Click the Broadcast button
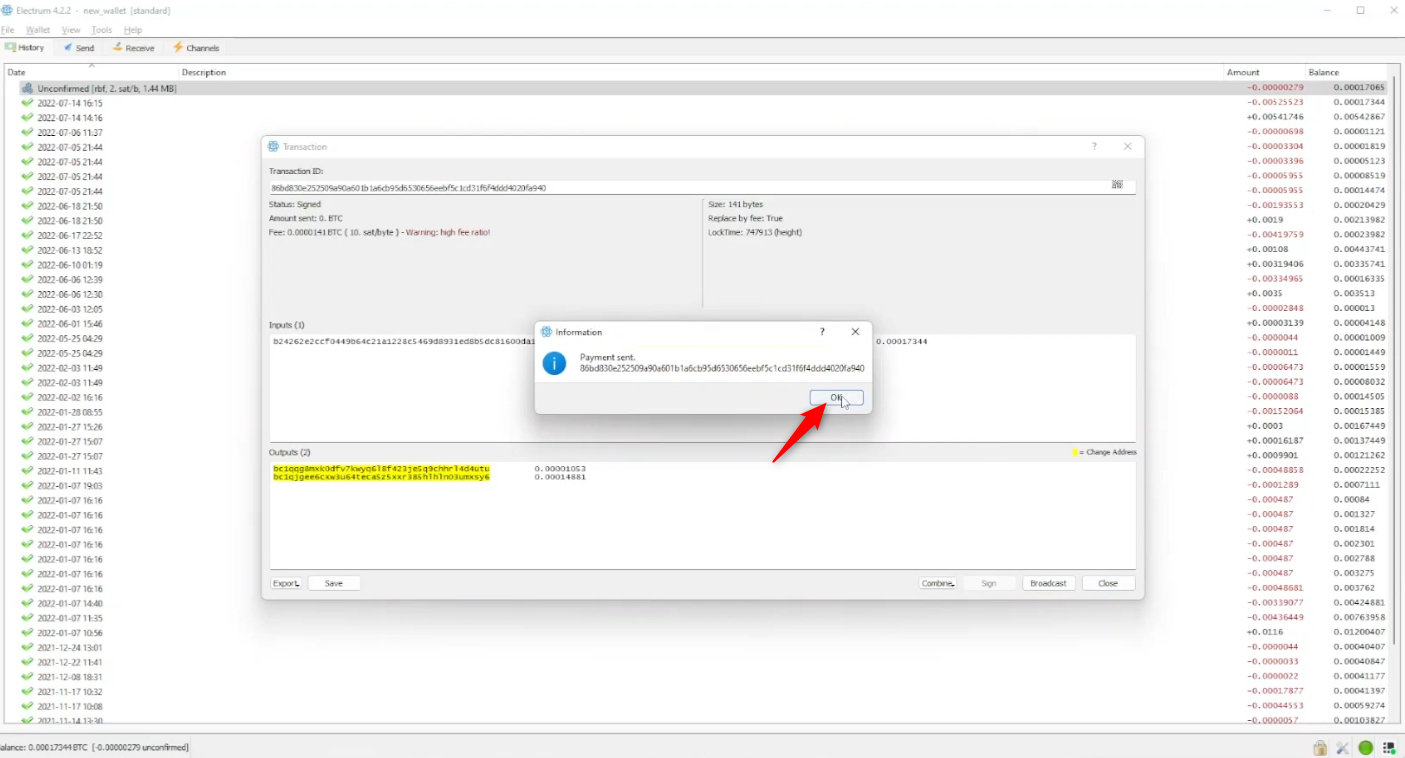 pyautogui.click(x=1048, y=583)
